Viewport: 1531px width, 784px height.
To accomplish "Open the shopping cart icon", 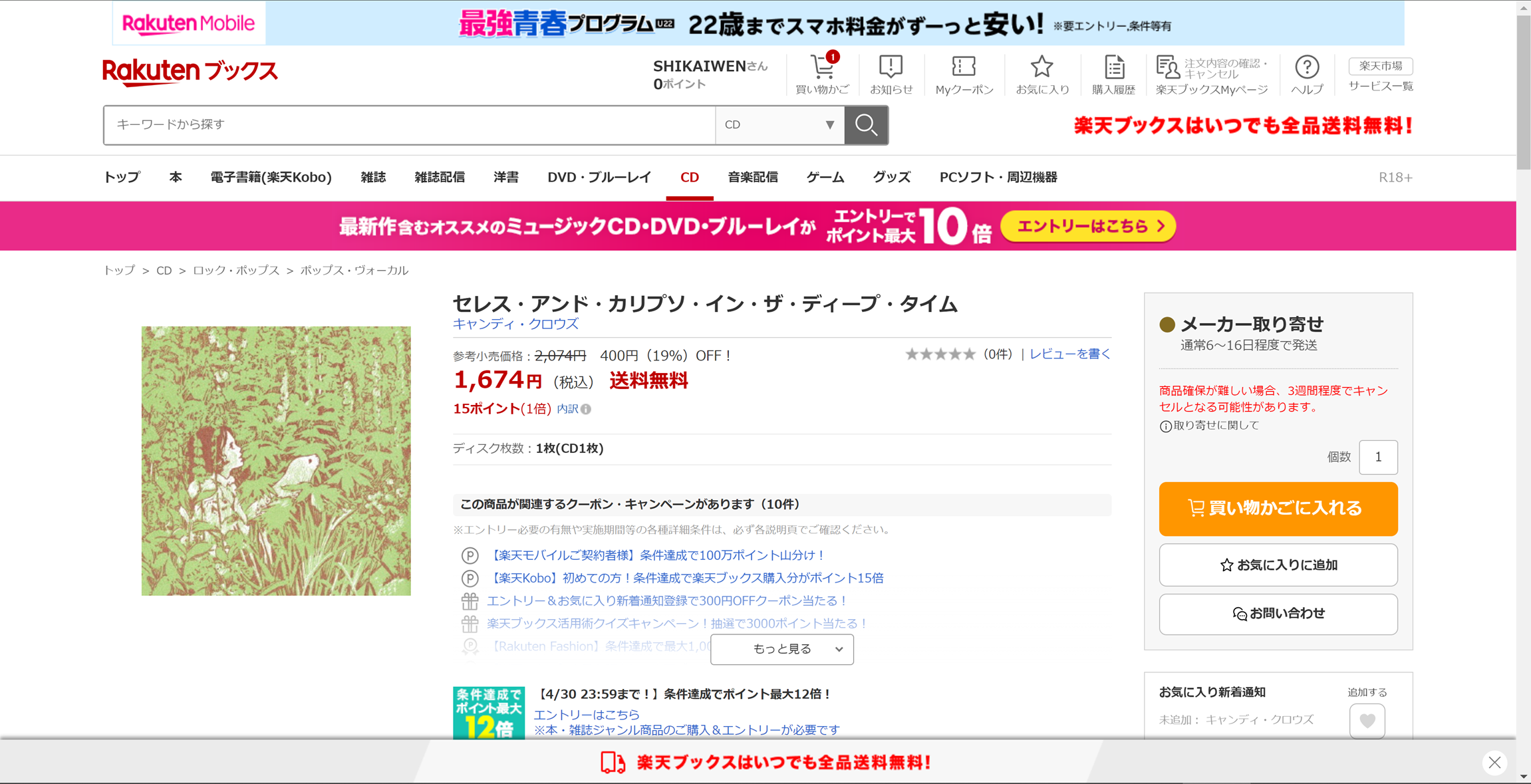I will point(823,68).
